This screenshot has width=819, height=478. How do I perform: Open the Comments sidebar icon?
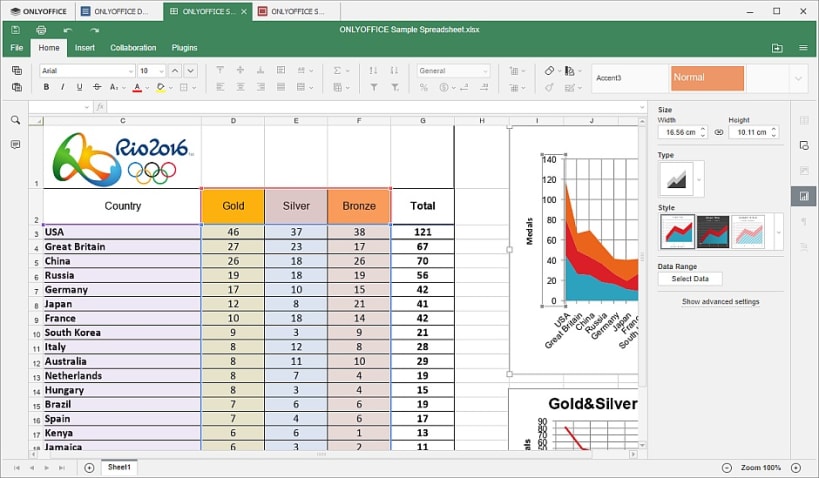(x=16, y=145)
